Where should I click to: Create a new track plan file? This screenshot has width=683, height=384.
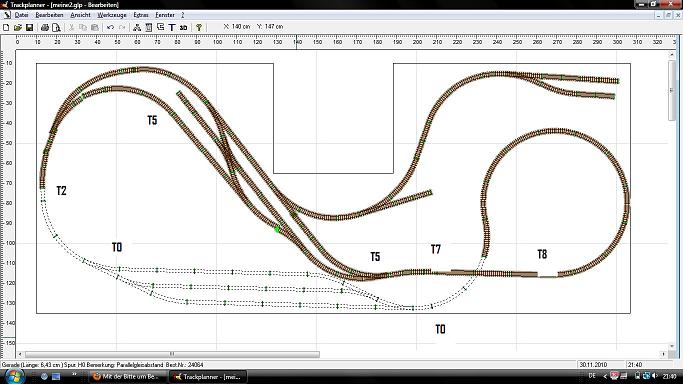coord(6,27)
